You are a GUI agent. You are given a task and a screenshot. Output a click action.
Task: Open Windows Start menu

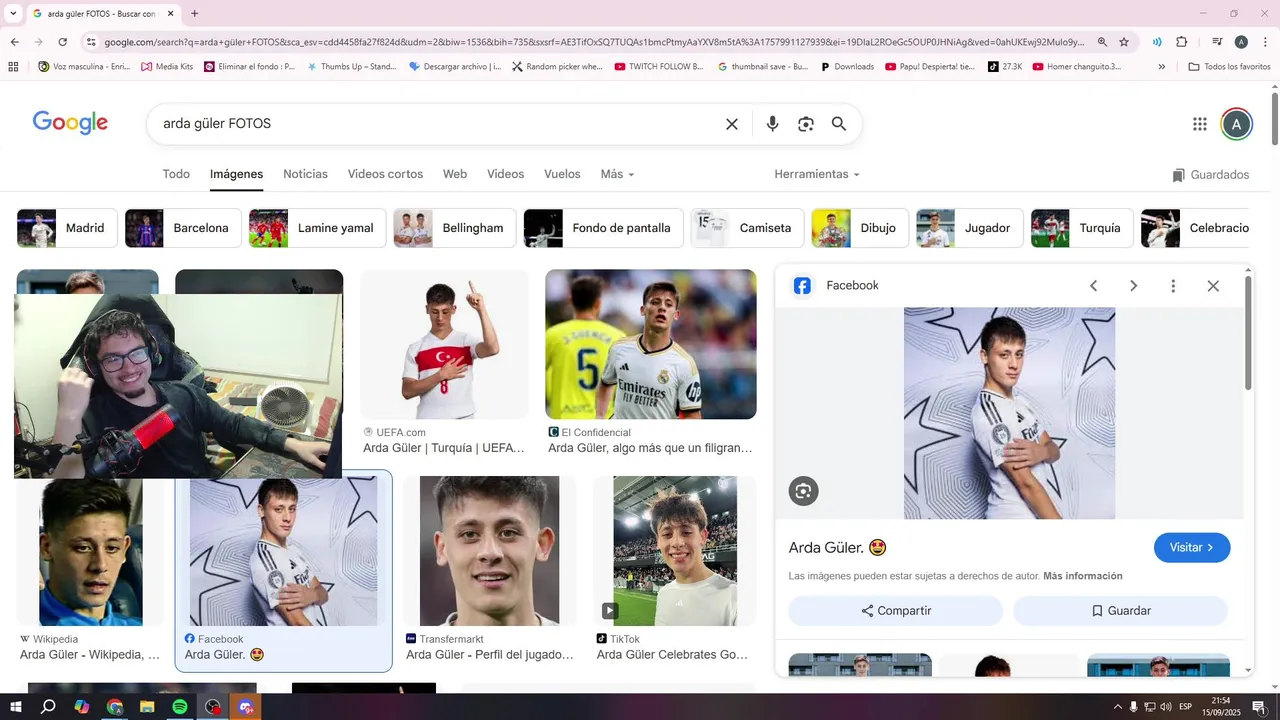click(x=15, y=707)
